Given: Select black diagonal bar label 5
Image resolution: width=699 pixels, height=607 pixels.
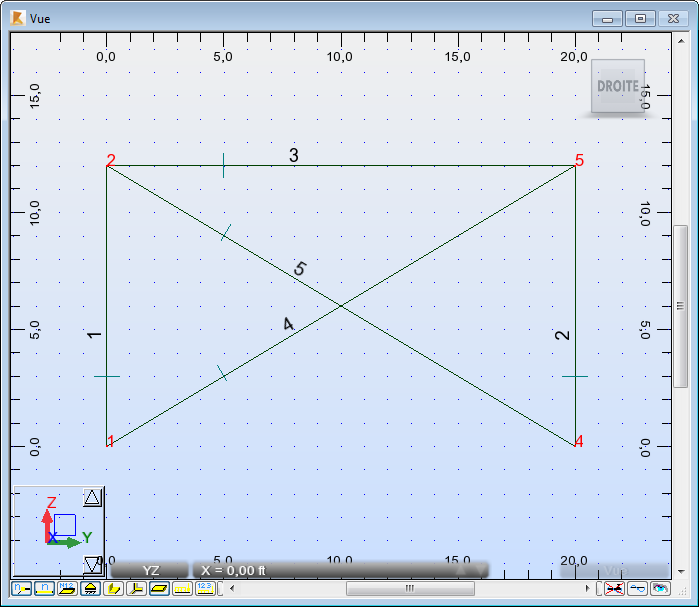Looking at the screenshot, I should pos(300,268).
